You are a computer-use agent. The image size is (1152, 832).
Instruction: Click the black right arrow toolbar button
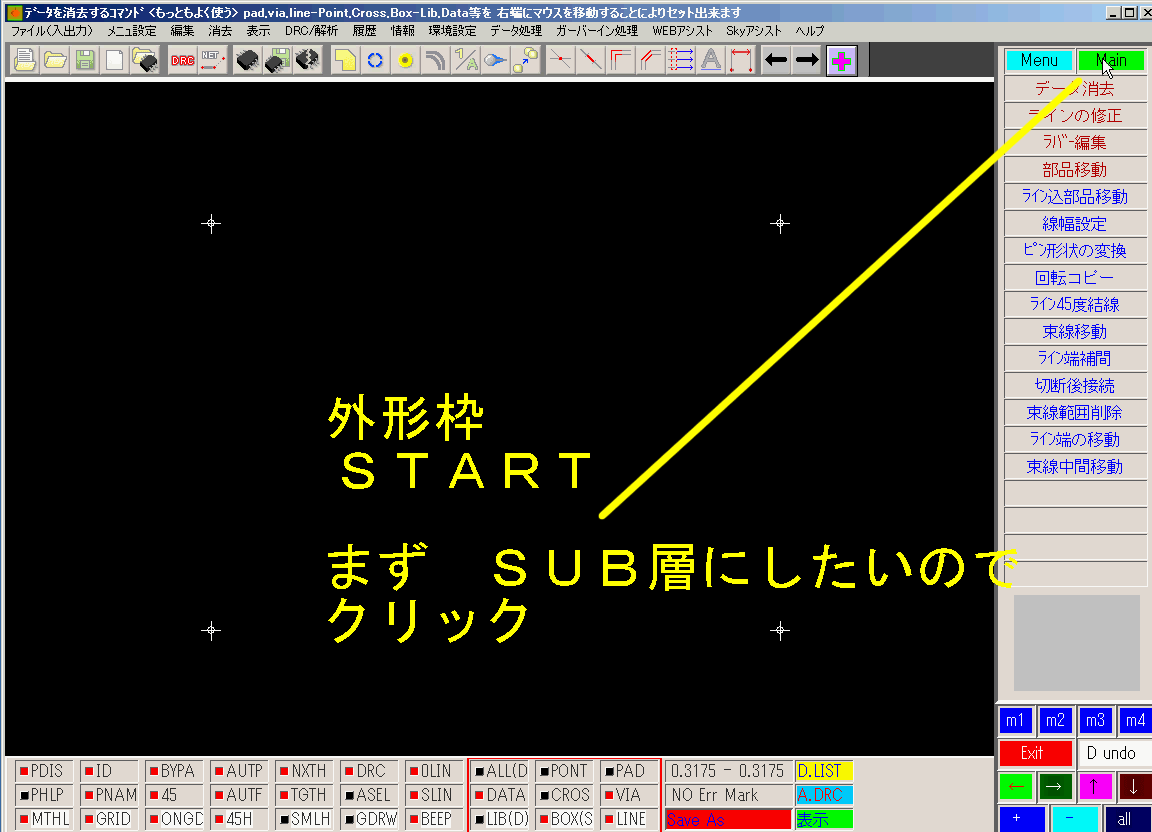807,60
